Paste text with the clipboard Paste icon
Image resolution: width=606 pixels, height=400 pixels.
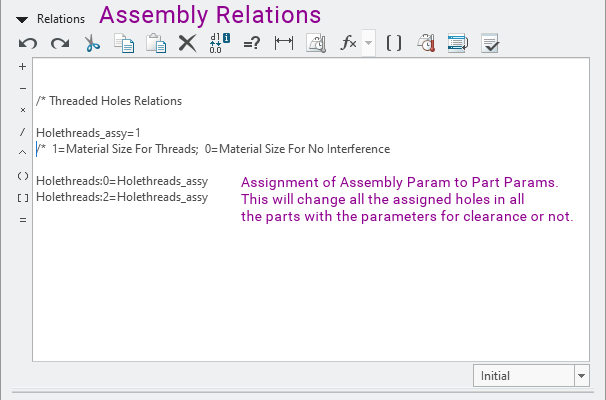click(x=156, y=43)
